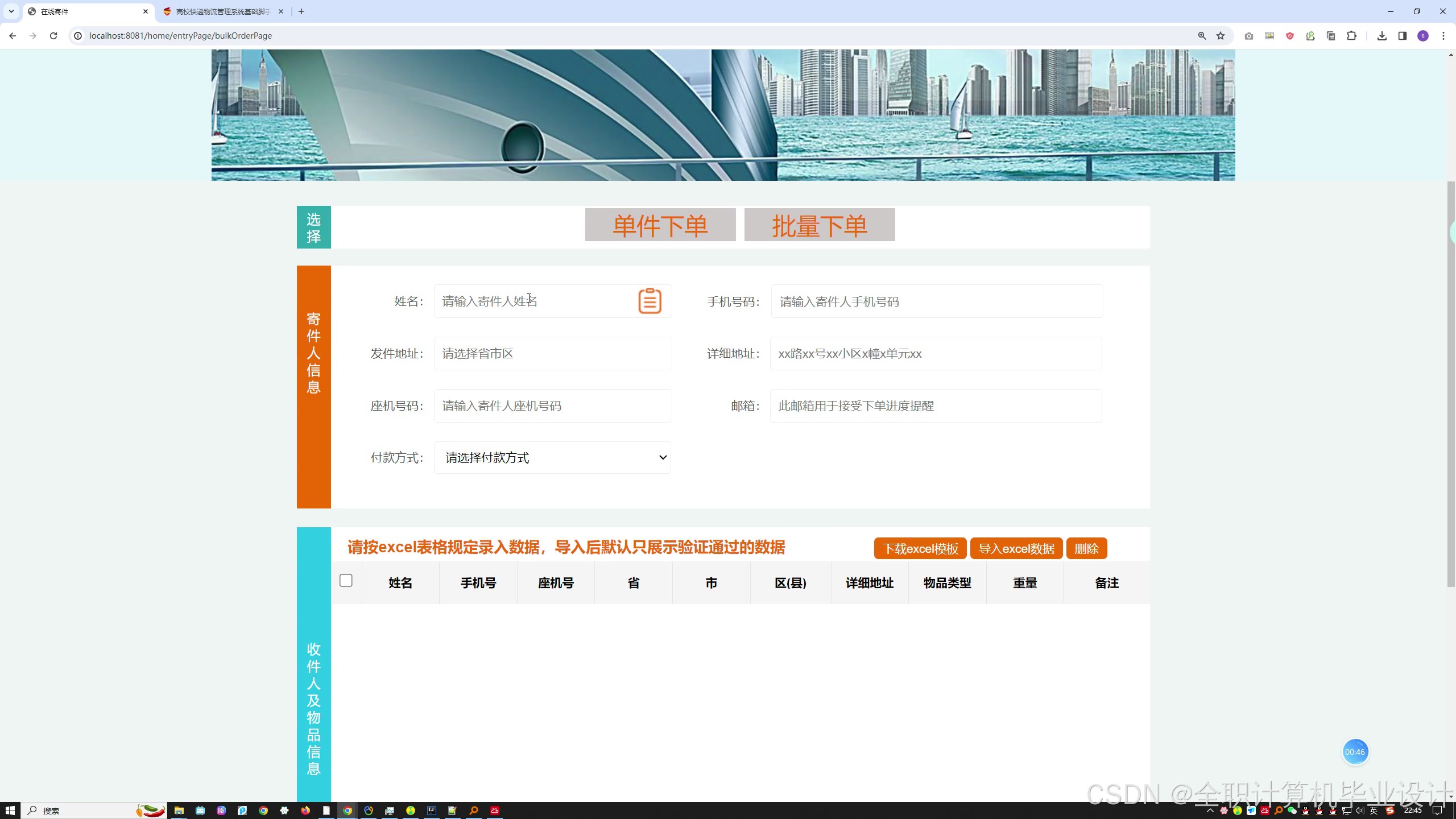1456x819 pixels.
Task: Select the 批量下单 tab
Action: (819, 225)
